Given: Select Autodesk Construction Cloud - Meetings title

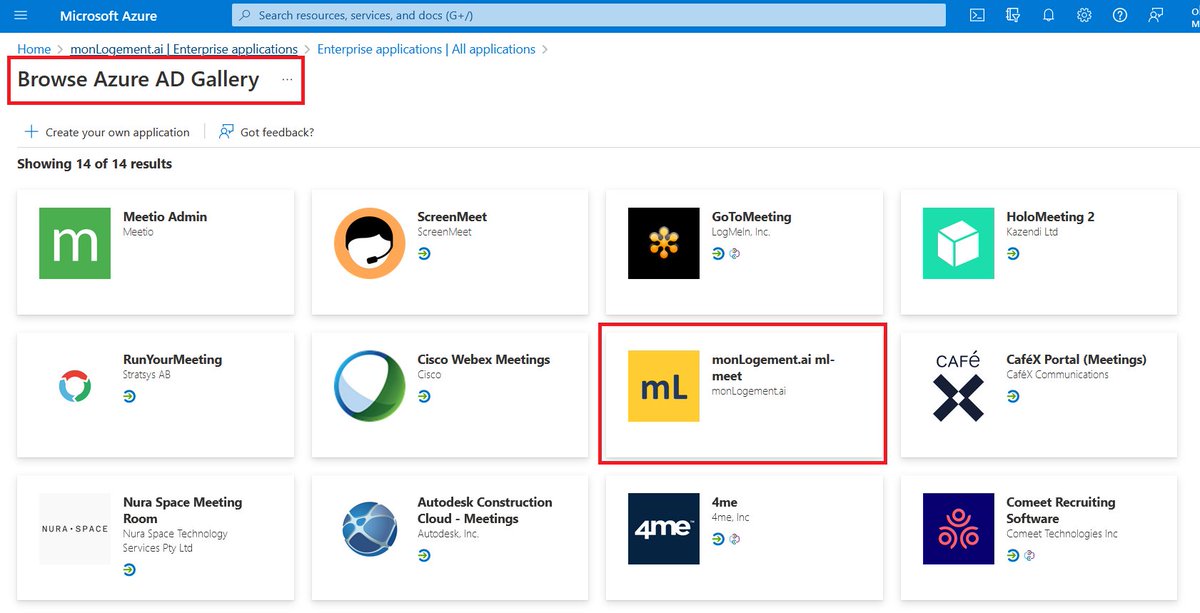Looking at the screenshot, I should point(484,511).
